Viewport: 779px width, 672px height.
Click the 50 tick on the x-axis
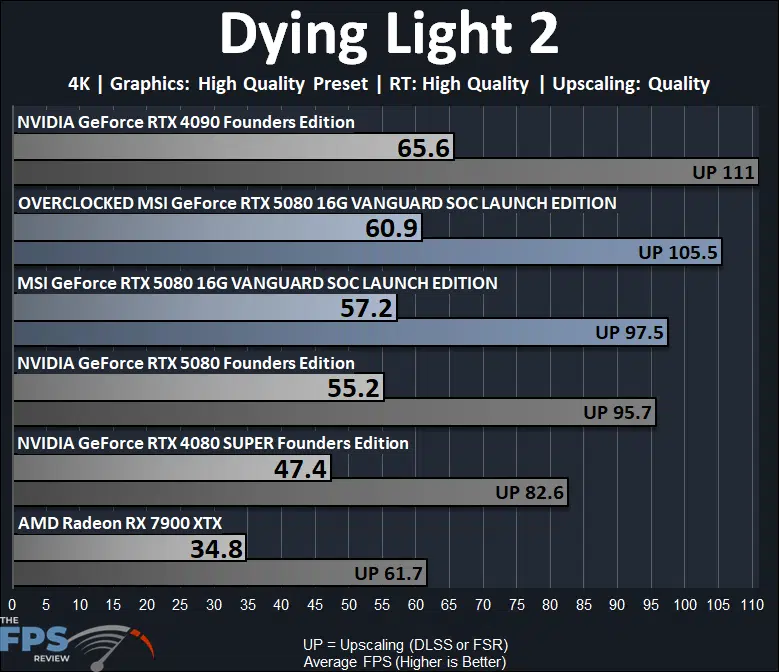348,604
